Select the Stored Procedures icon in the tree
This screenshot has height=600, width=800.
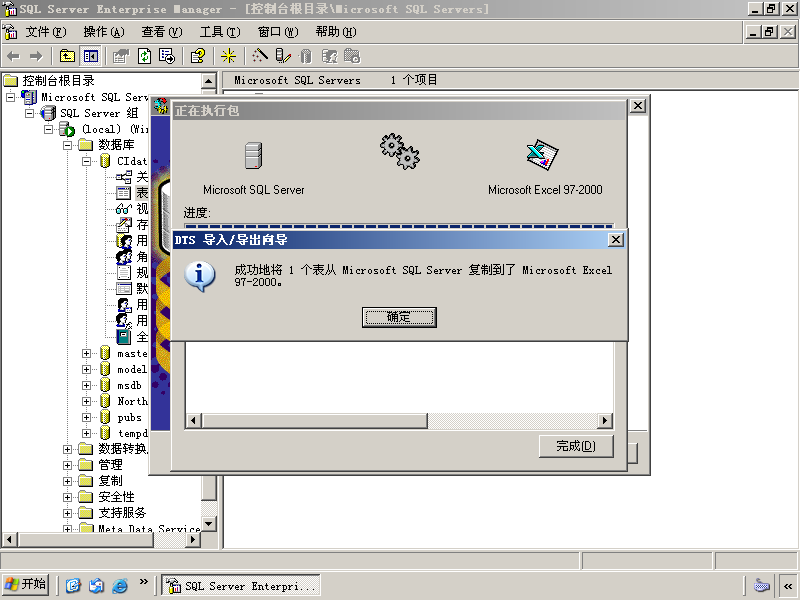pos(123,224)
